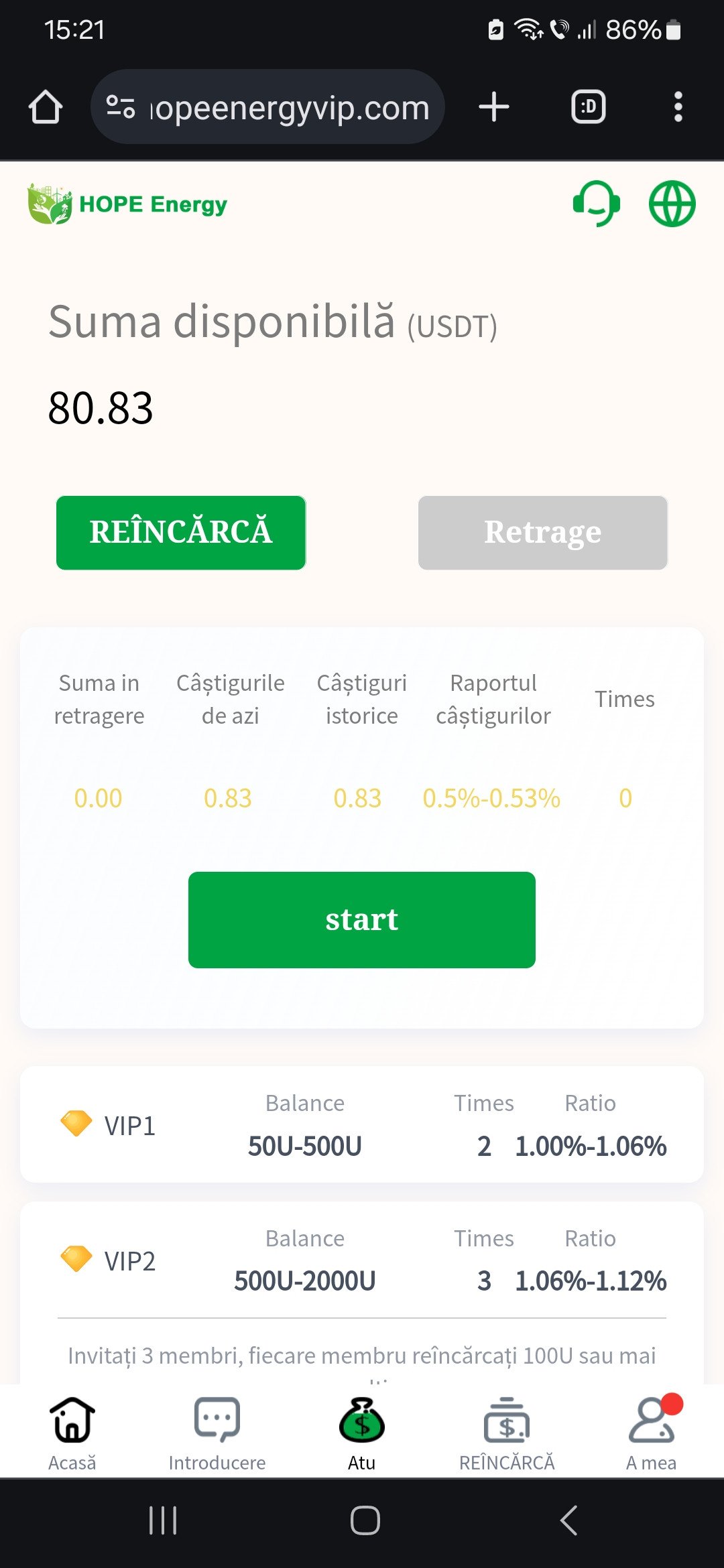The width and height of the screenshot is (724, 1568).
Task: Select the VIP2 level row
Action: 362,1260
